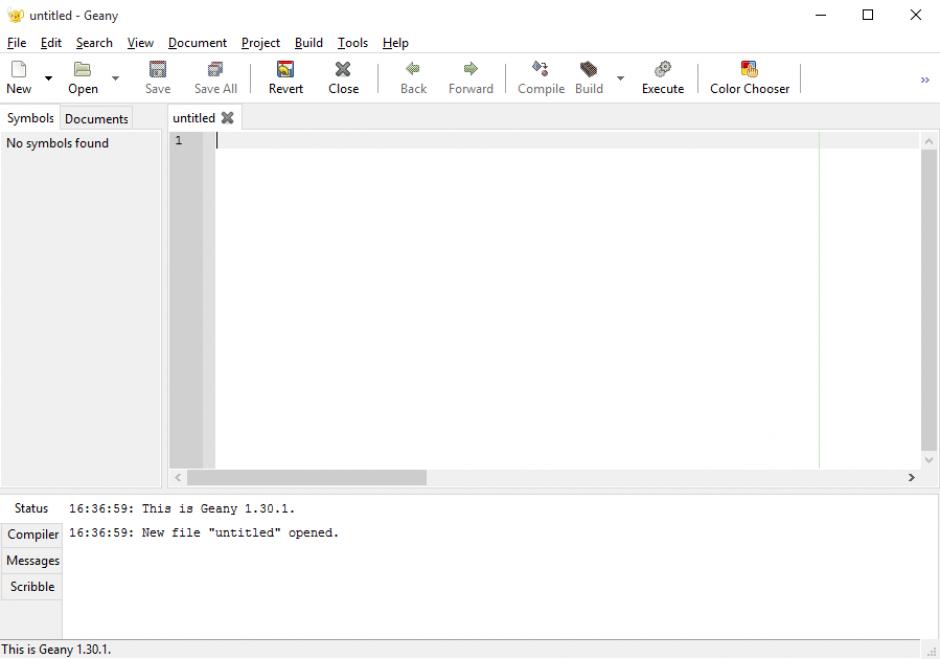Click the Back navigation arrow icon
Screen dimensions: 940x659
(x=413, y=69)
